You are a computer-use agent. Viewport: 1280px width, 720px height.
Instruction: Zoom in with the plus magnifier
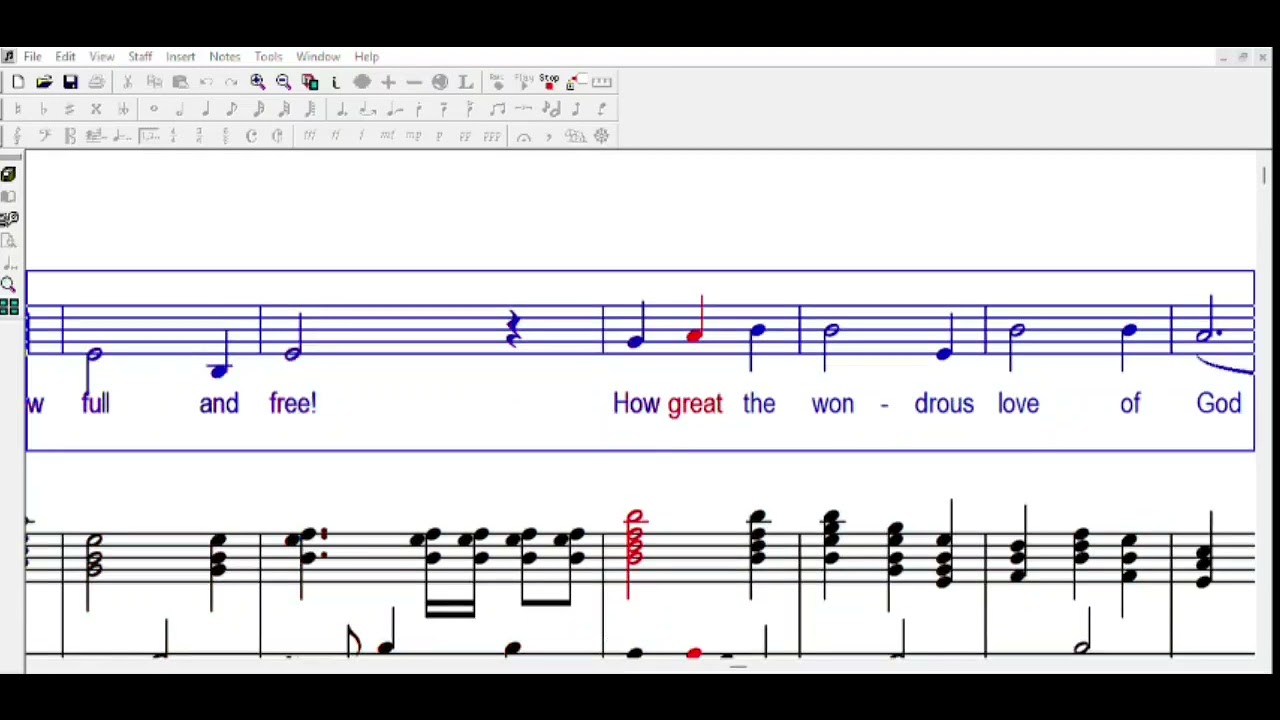point(258,82)
